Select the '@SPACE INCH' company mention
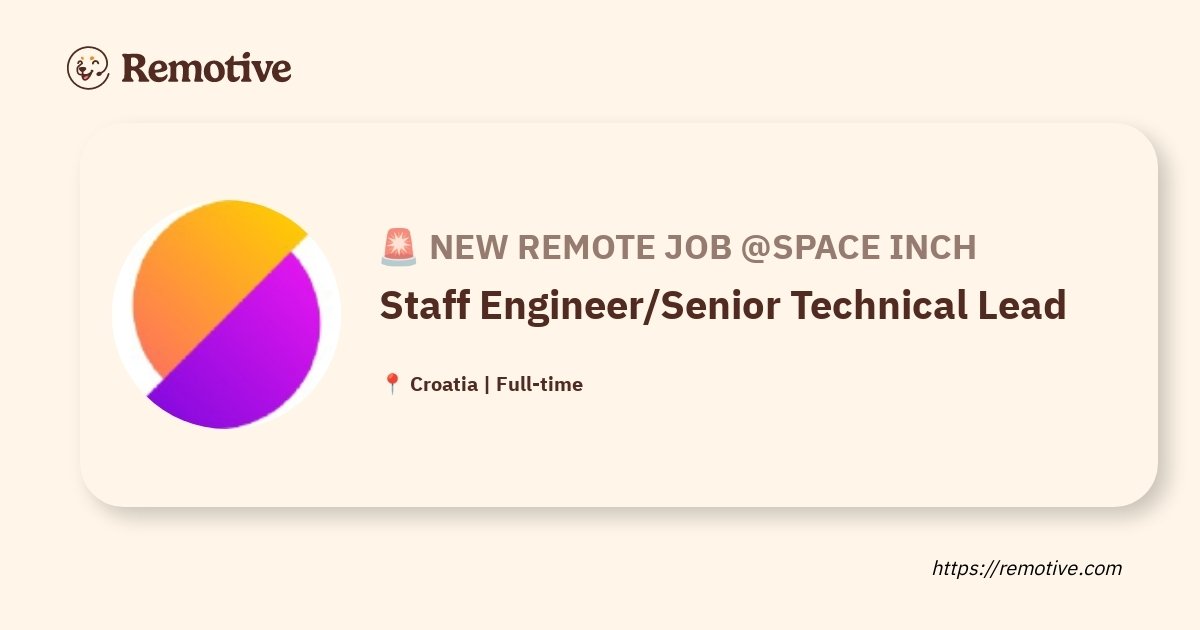The height and width of the screenshot is (630, 1200). point(859,247)
